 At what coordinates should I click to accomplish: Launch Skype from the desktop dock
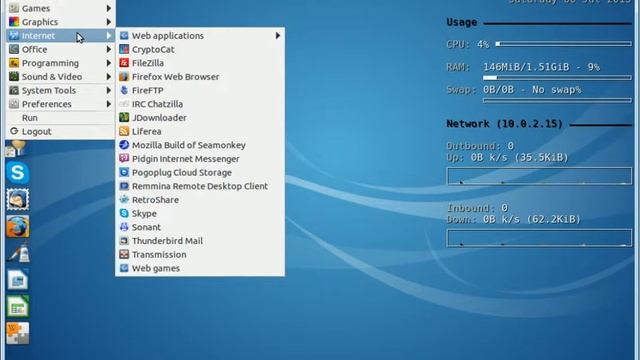coord(18,173)
